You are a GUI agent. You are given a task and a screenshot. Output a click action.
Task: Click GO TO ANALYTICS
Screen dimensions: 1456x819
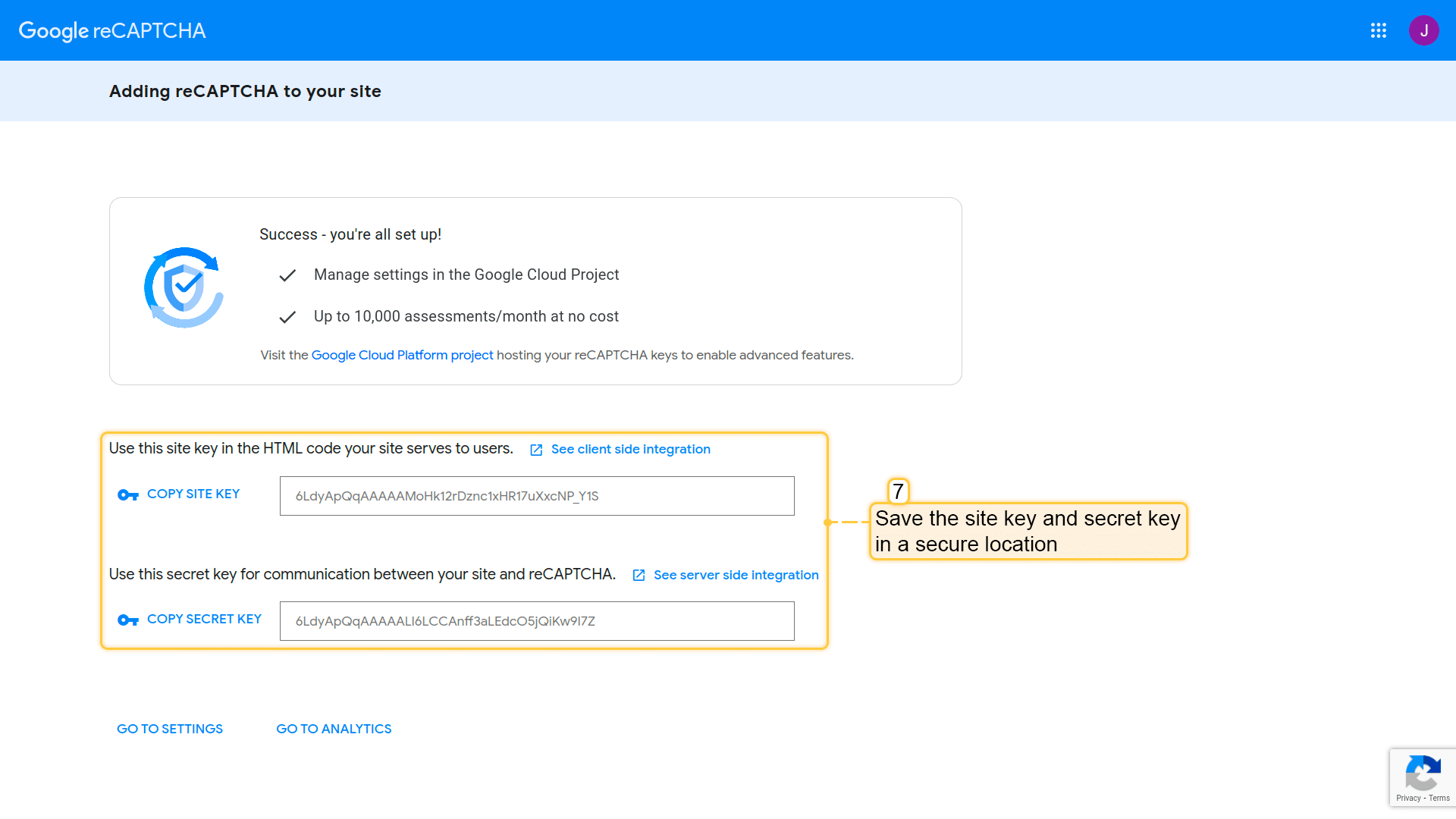334,729
